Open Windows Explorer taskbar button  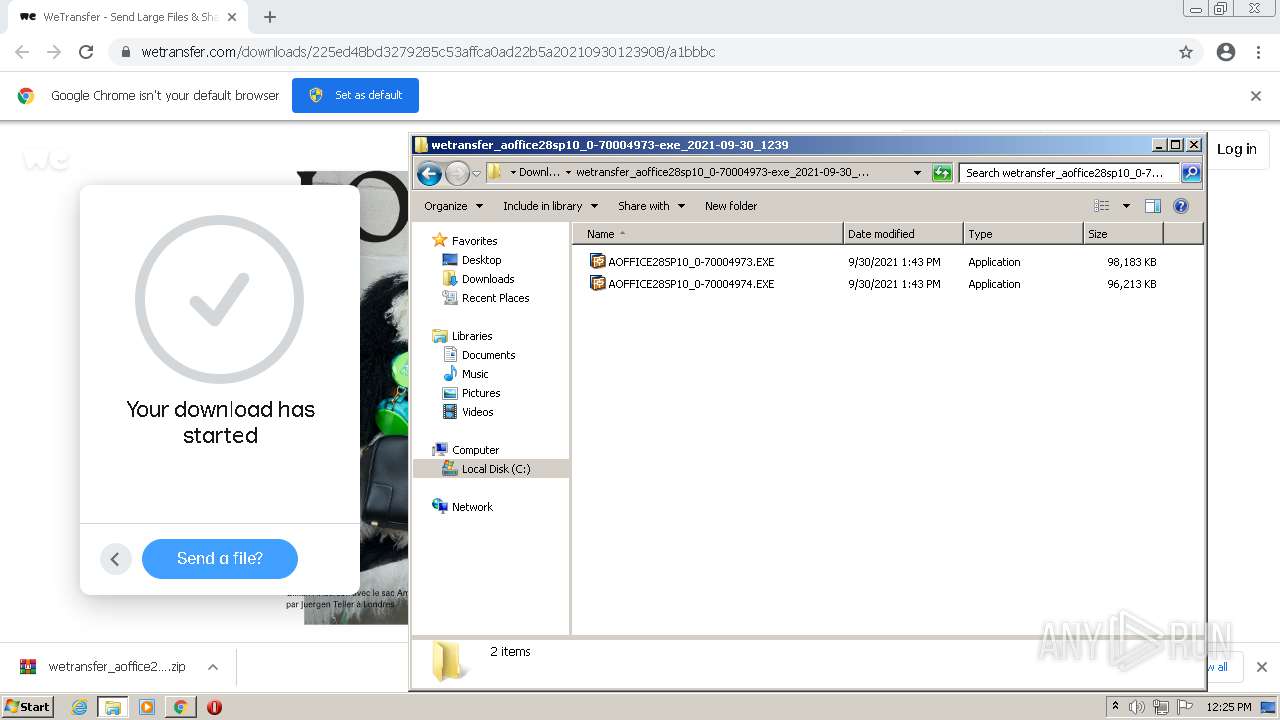point(113,707)
